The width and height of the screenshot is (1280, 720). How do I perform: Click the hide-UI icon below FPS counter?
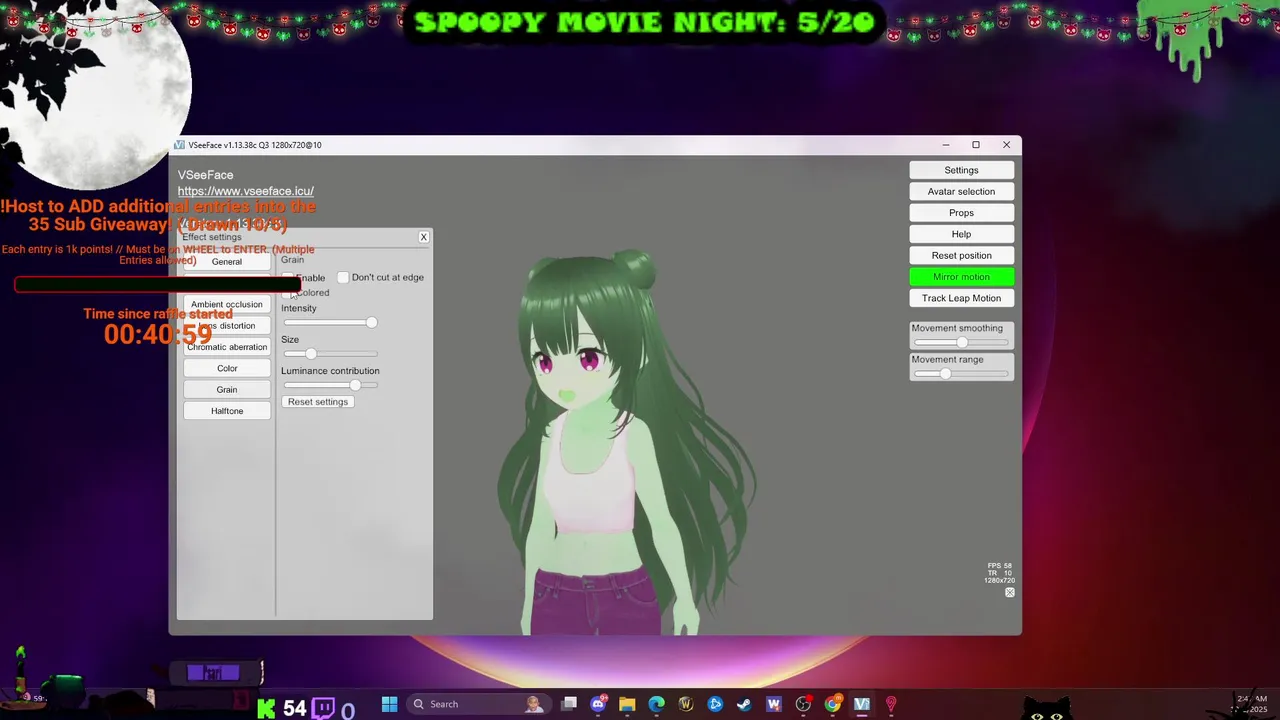click(1009, 593)
